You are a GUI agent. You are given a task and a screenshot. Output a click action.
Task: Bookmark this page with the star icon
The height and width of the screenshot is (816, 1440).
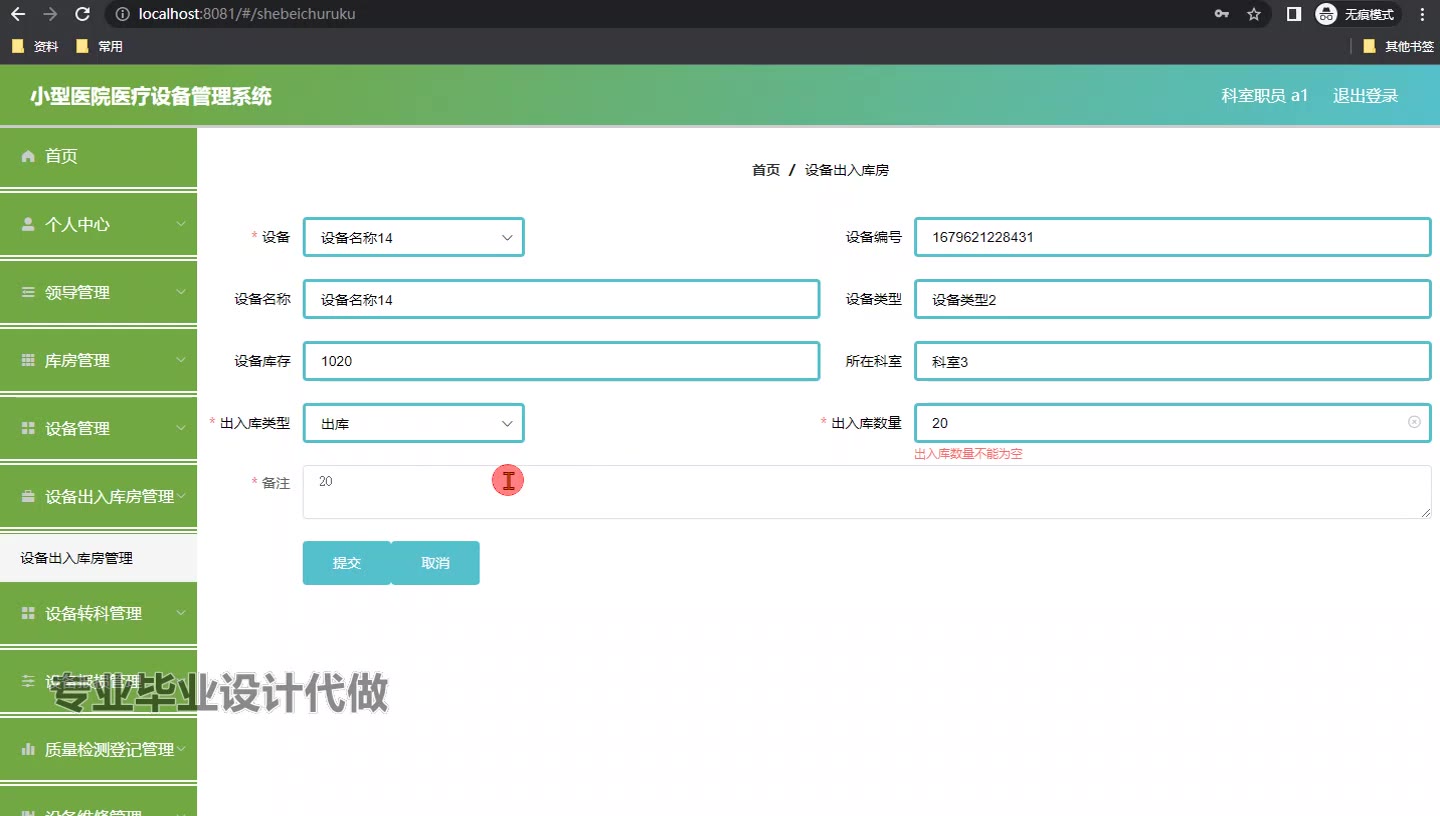pyautogui.click(x=1254, y=14)
